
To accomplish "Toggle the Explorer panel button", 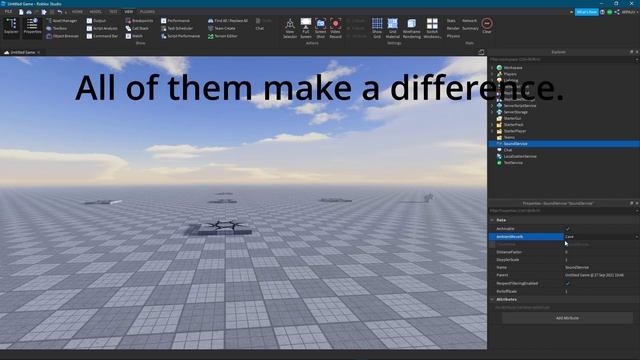I will [x=11, y=28].
